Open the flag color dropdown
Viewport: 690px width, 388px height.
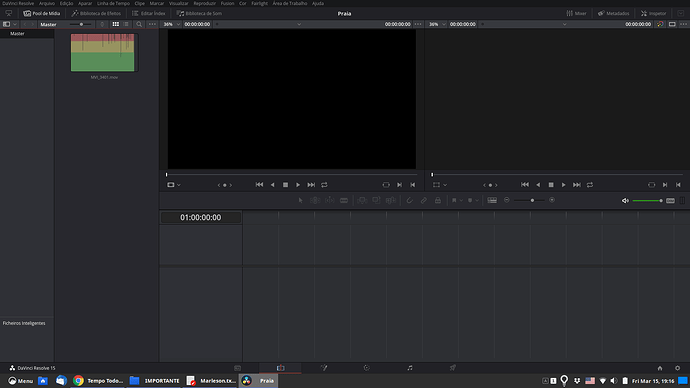click(461, 200)
